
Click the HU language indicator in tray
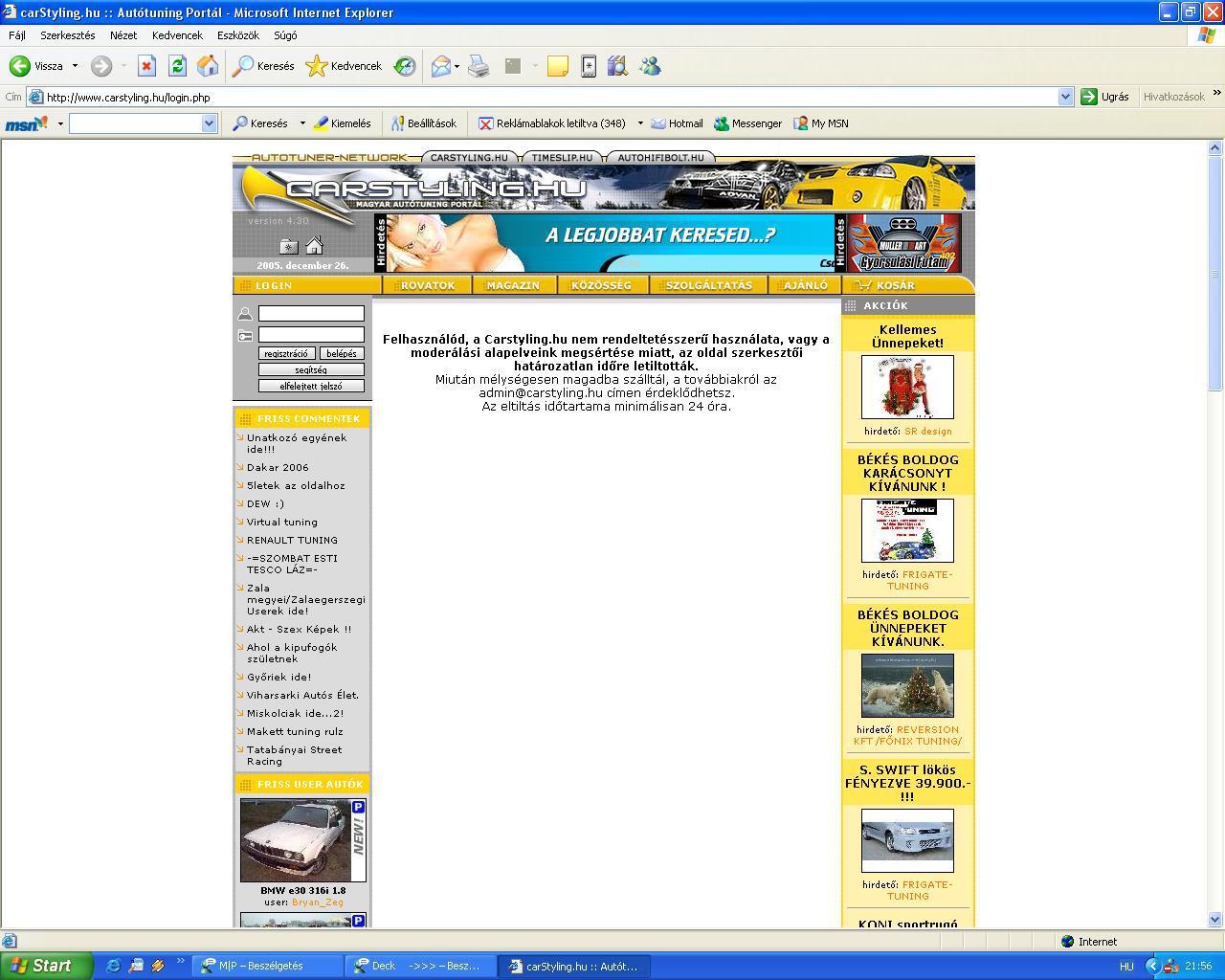[x=1126, y=967]
